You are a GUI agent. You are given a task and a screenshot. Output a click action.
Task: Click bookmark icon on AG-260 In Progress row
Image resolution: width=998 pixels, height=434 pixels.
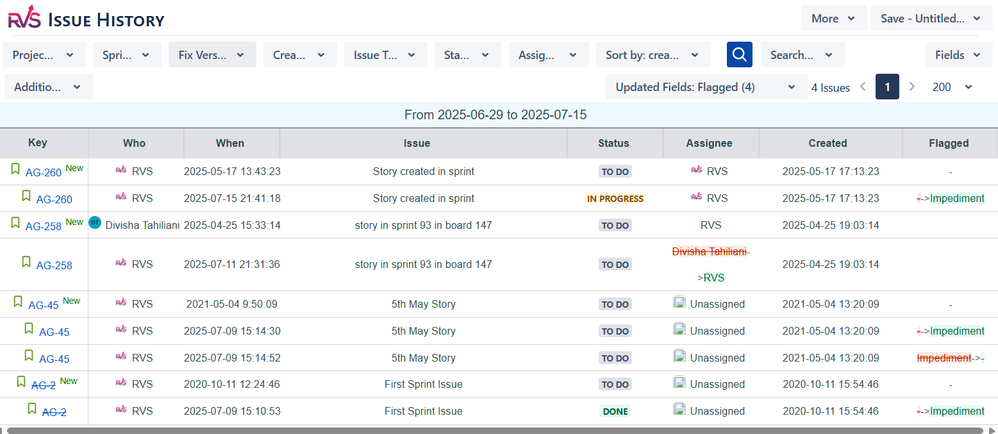[x=26, y=196]
